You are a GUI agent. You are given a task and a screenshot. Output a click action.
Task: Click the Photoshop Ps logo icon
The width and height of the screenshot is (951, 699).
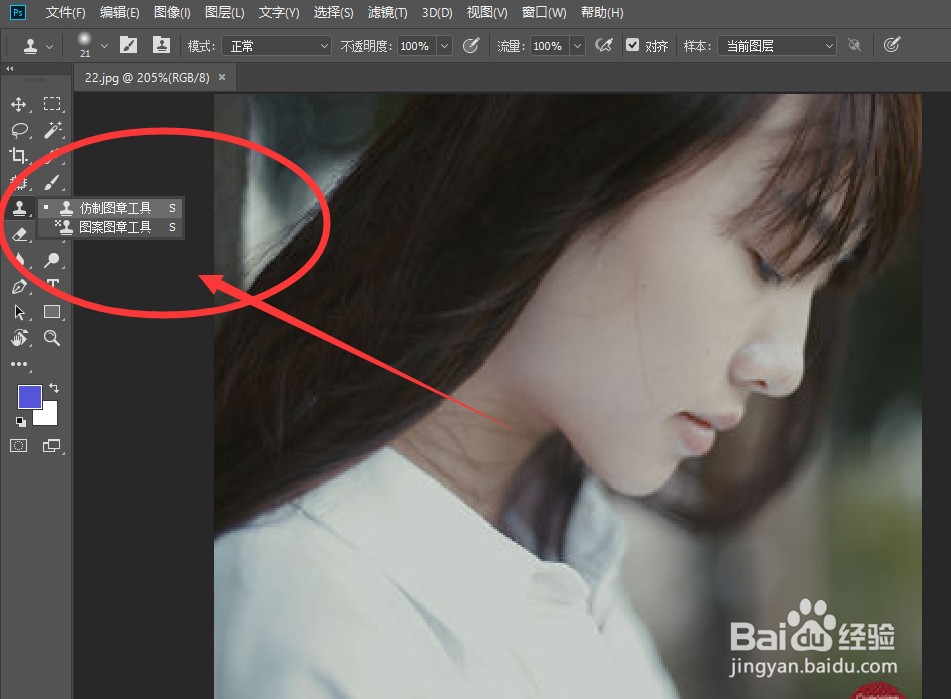pos(18,12)
